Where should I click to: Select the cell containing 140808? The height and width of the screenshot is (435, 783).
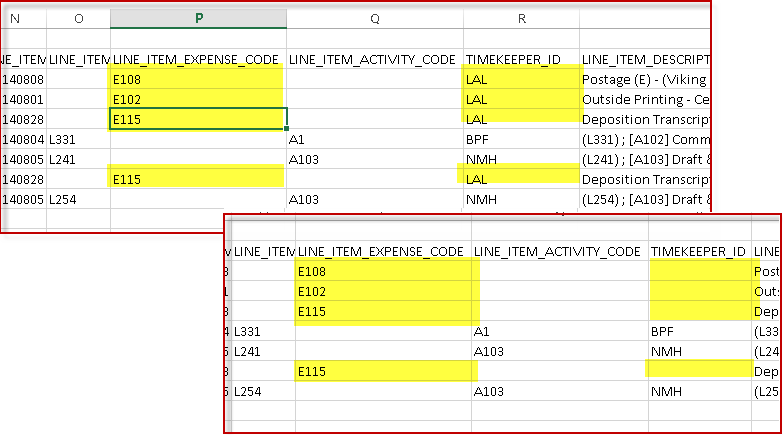click(x=23, y=79)
